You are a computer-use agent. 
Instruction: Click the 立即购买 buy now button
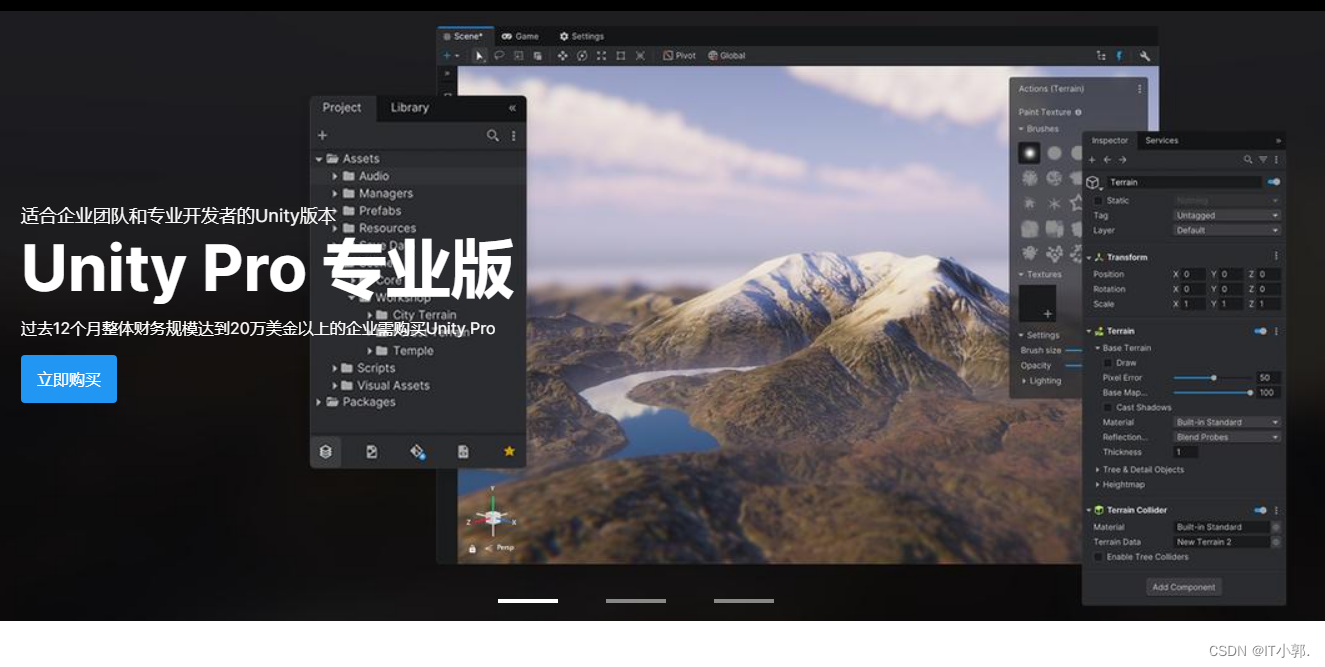coord(69,379)
